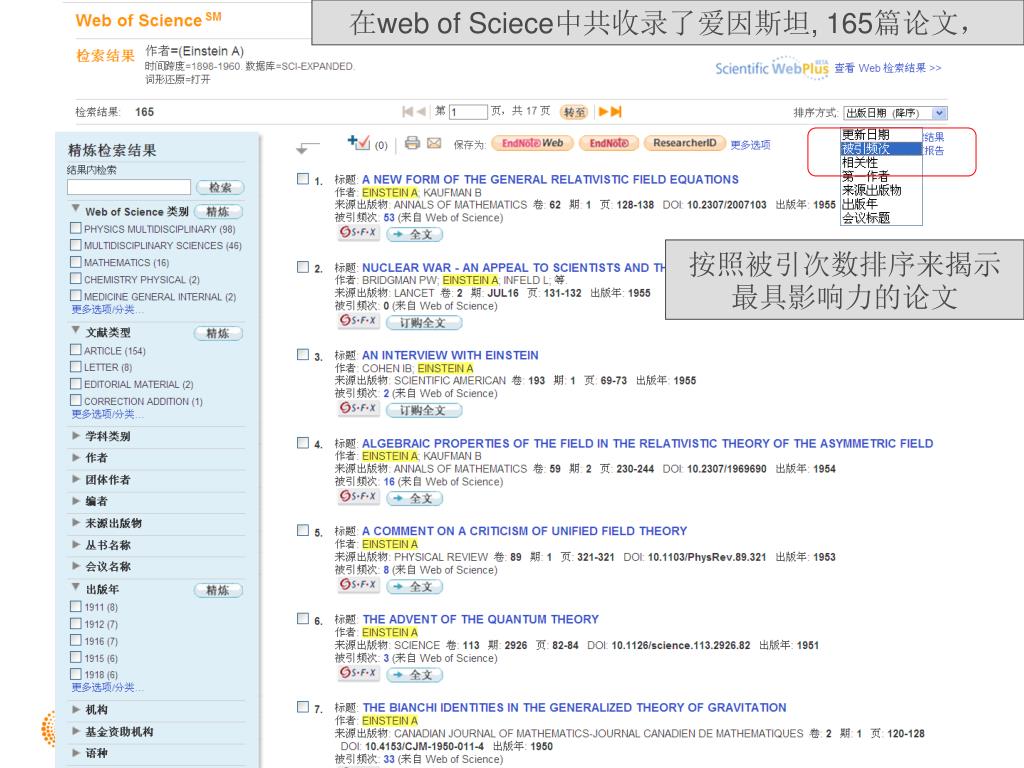Go to previous results page arrow

point(421,112)
